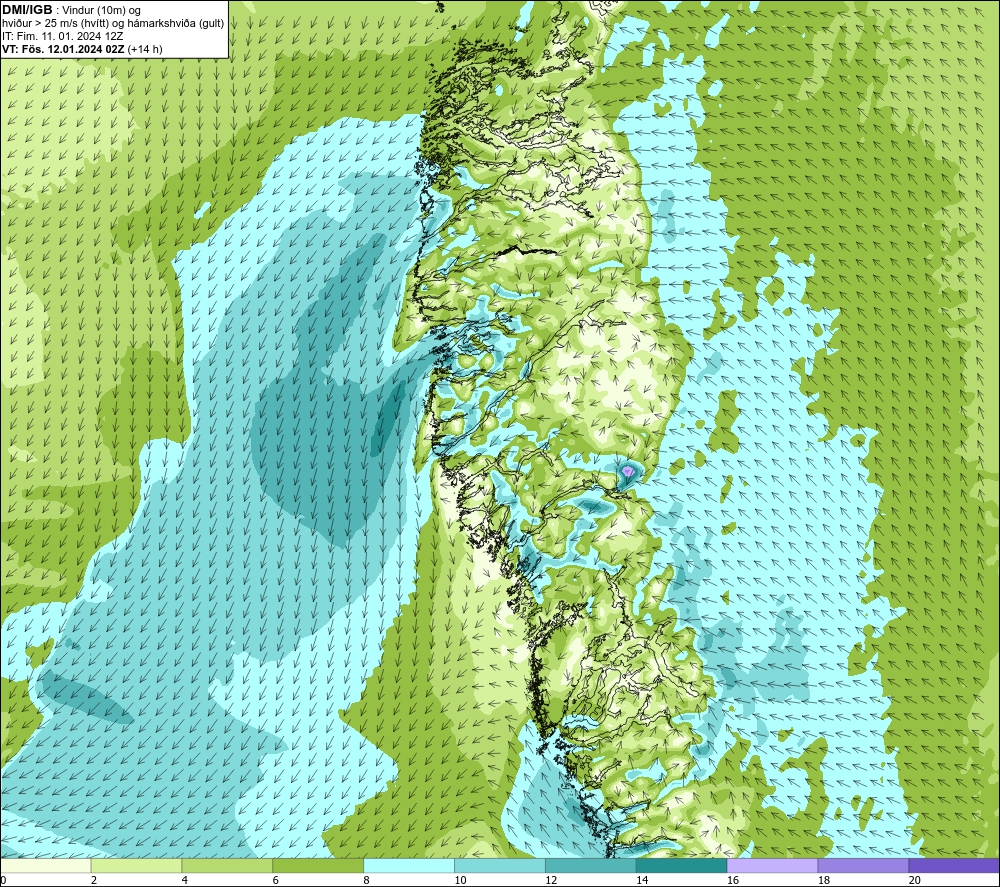Image resolution: width=1000 pixels, height=887 pixels.
Task: Click the scale label '4'
Action: pyautogui.click(x=185, y=880)
